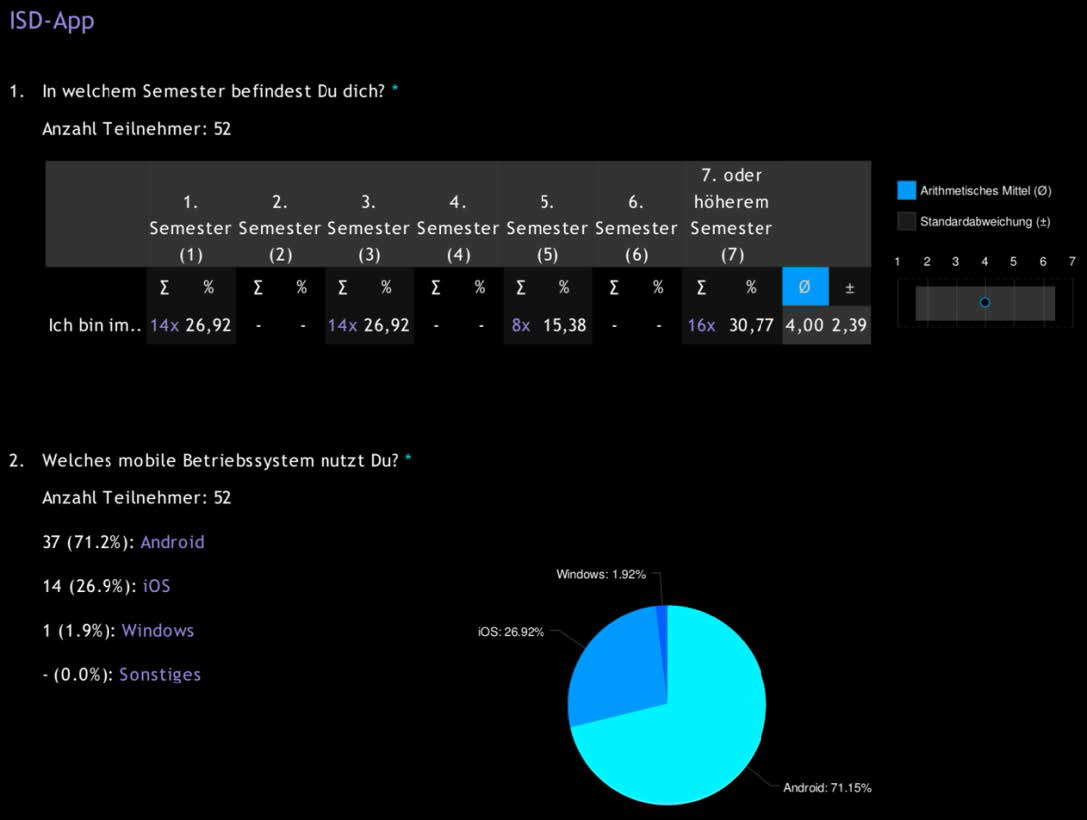Viewport: 1087px width, 820px height.
Task: Click the 16x count for 7. Semester
Action: 702,325
